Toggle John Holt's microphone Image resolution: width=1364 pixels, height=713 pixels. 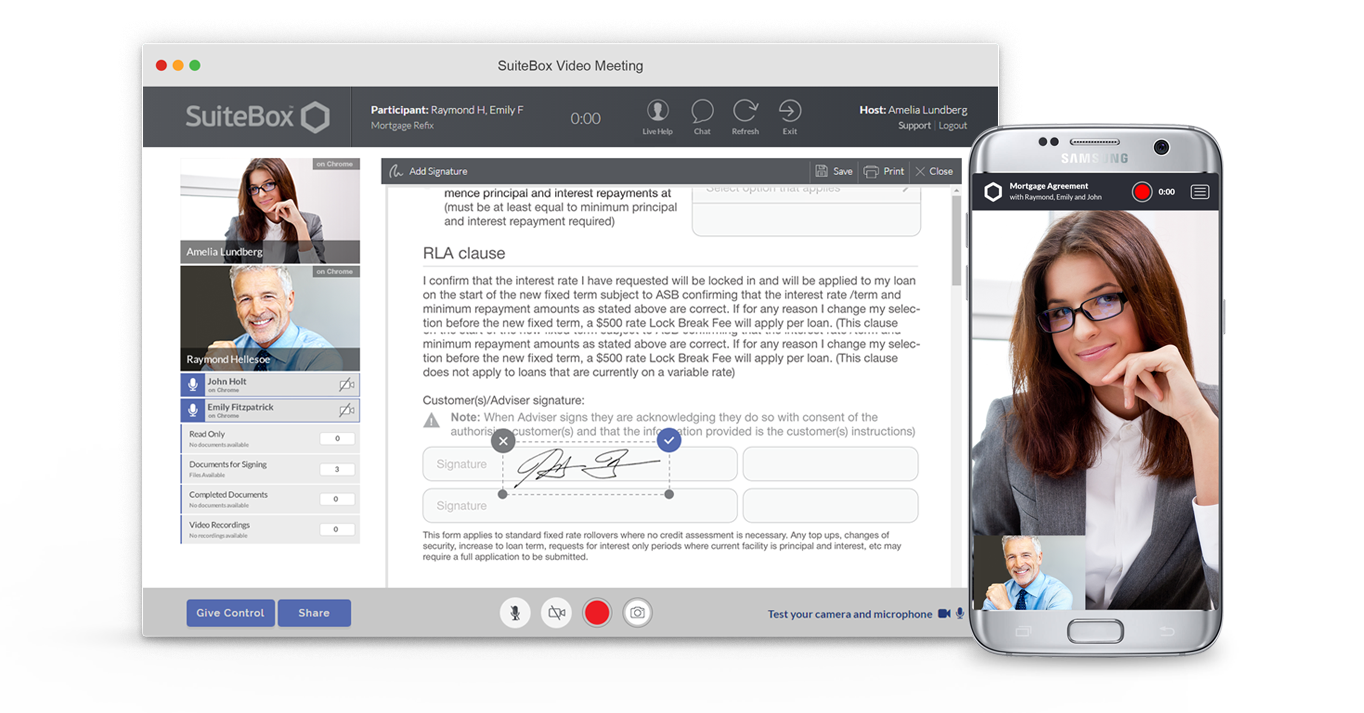(x=193, y=385)
